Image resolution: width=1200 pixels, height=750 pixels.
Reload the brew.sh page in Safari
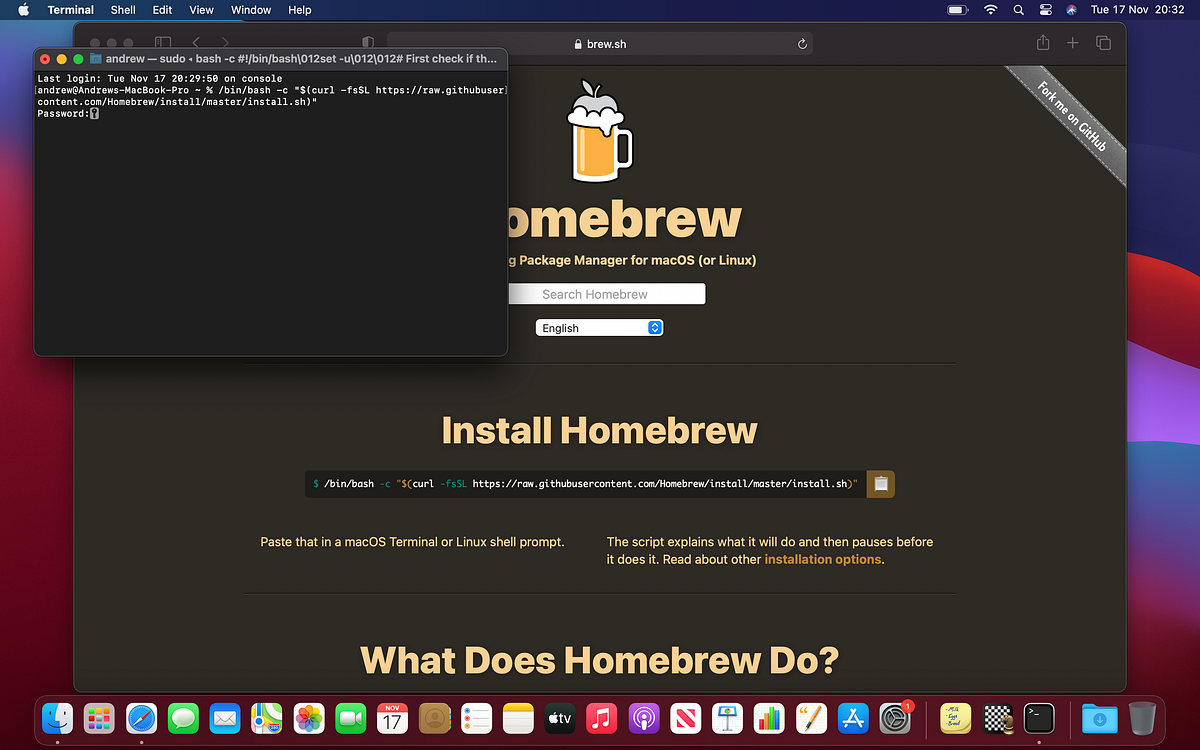click(x=801, y=43)
